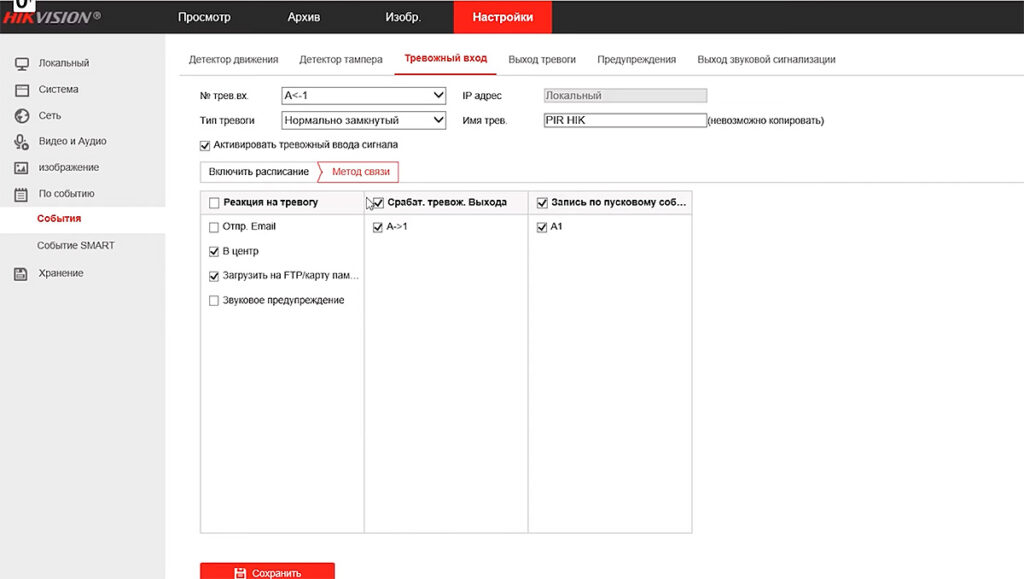Click the изображение picture icon
The image size is (1024, 579).
[22, 168]
